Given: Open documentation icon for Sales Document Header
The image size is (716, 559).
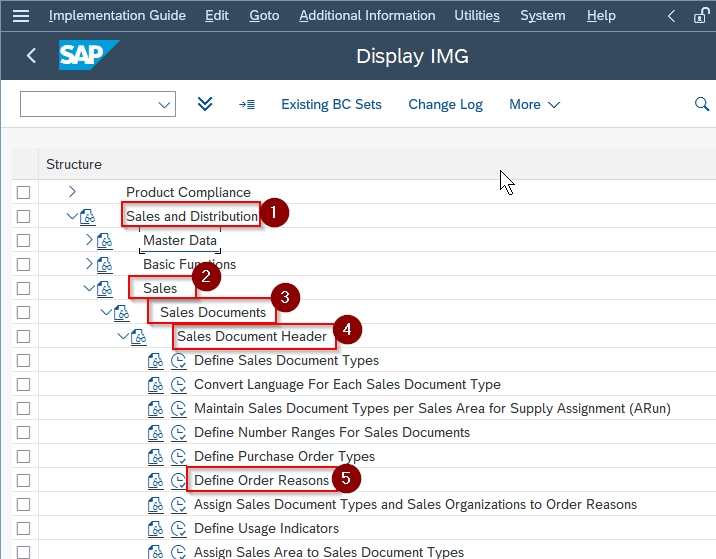Looking at the screenshot, I should [138, 337].
